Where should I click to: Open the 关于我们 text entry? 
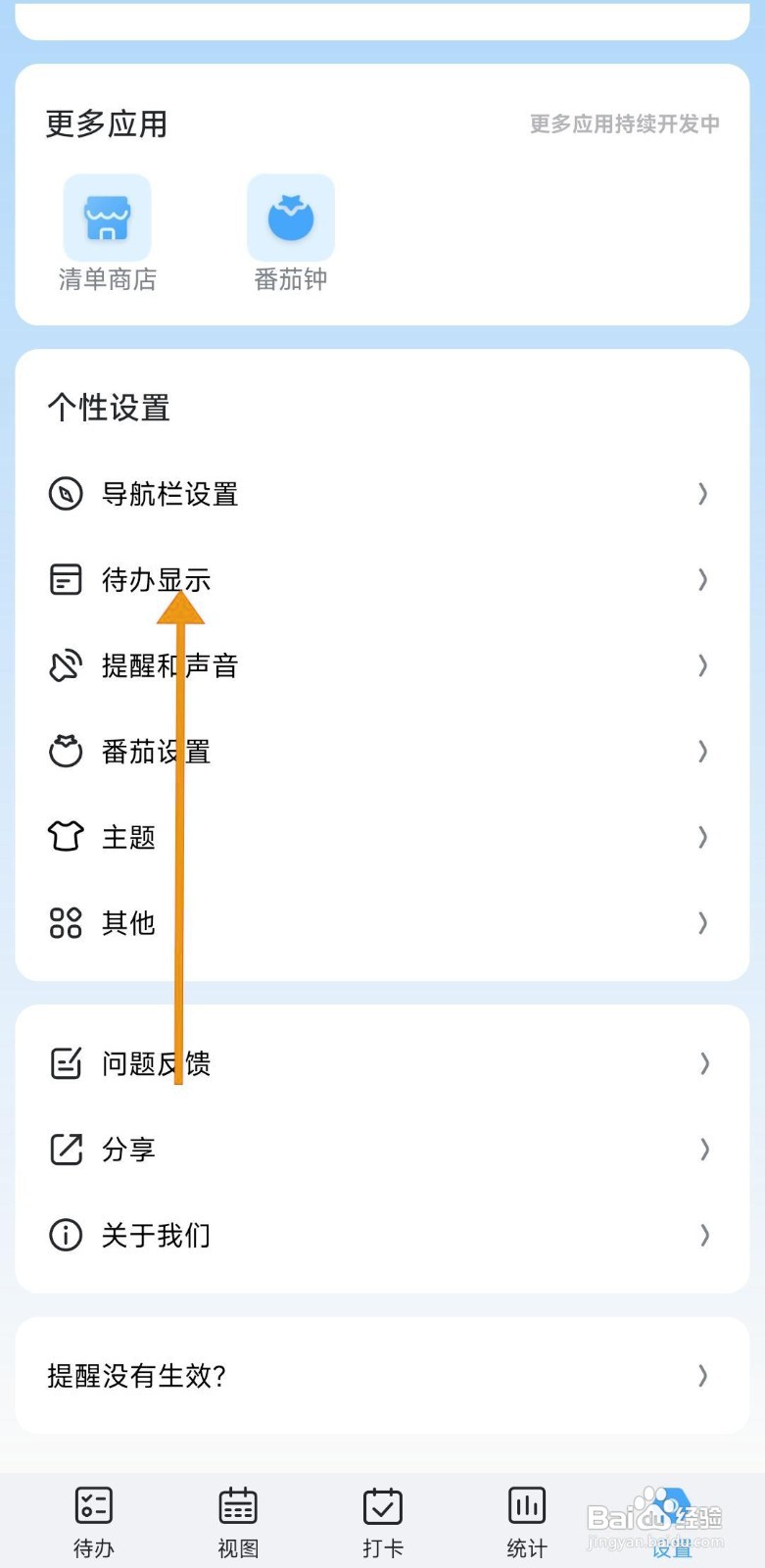click(x=156, y=1235)
